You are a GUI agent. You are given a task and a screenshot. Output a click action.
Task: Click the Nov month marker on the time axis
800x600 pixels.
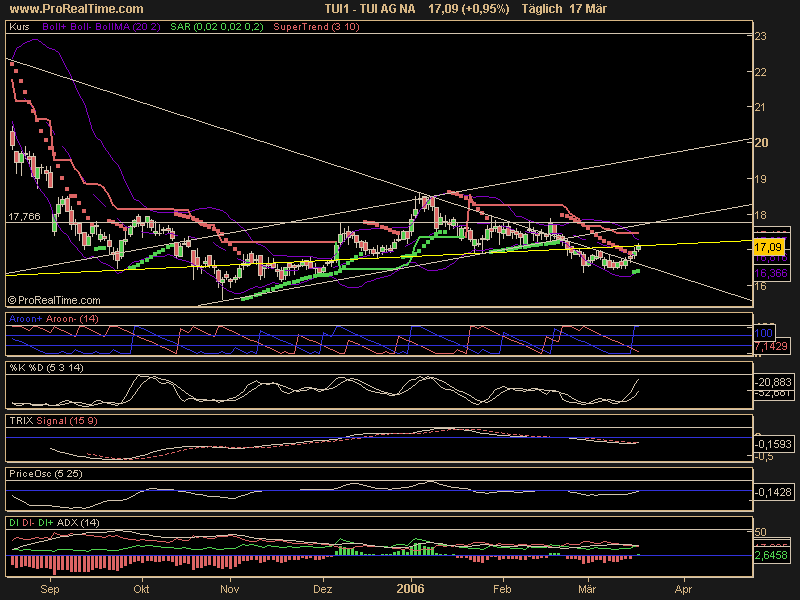click(x=230, y=590)
